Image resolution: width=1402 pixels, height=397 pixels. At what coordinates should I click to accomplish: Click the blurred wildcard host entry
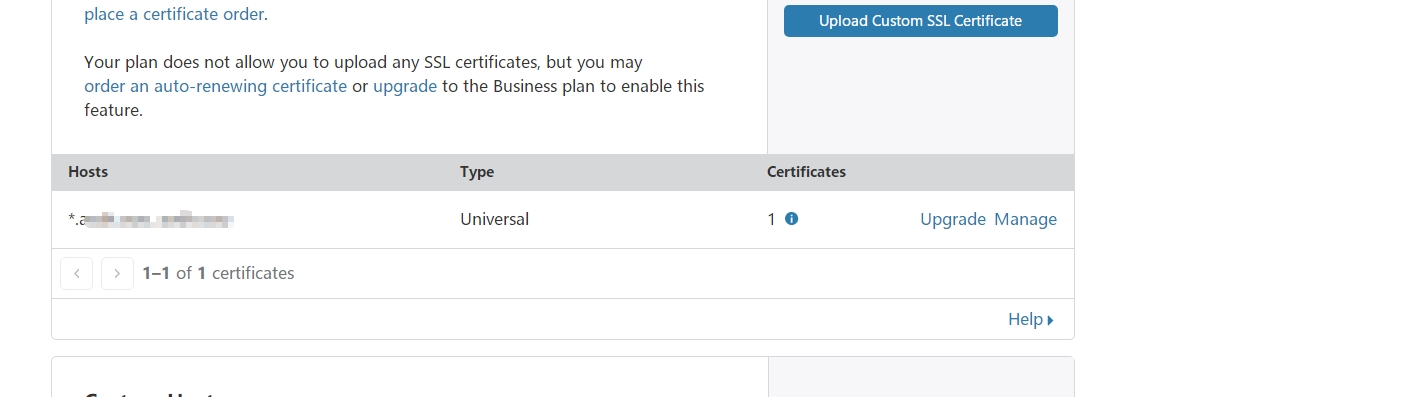tap(151, 219)
